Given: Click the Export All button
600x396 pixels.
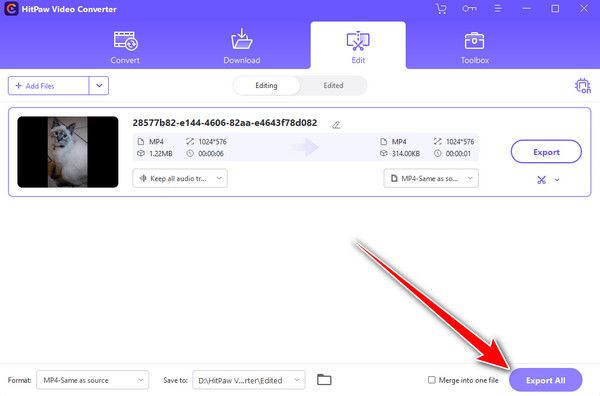Looking at the screenshot, I should point(546,380).
